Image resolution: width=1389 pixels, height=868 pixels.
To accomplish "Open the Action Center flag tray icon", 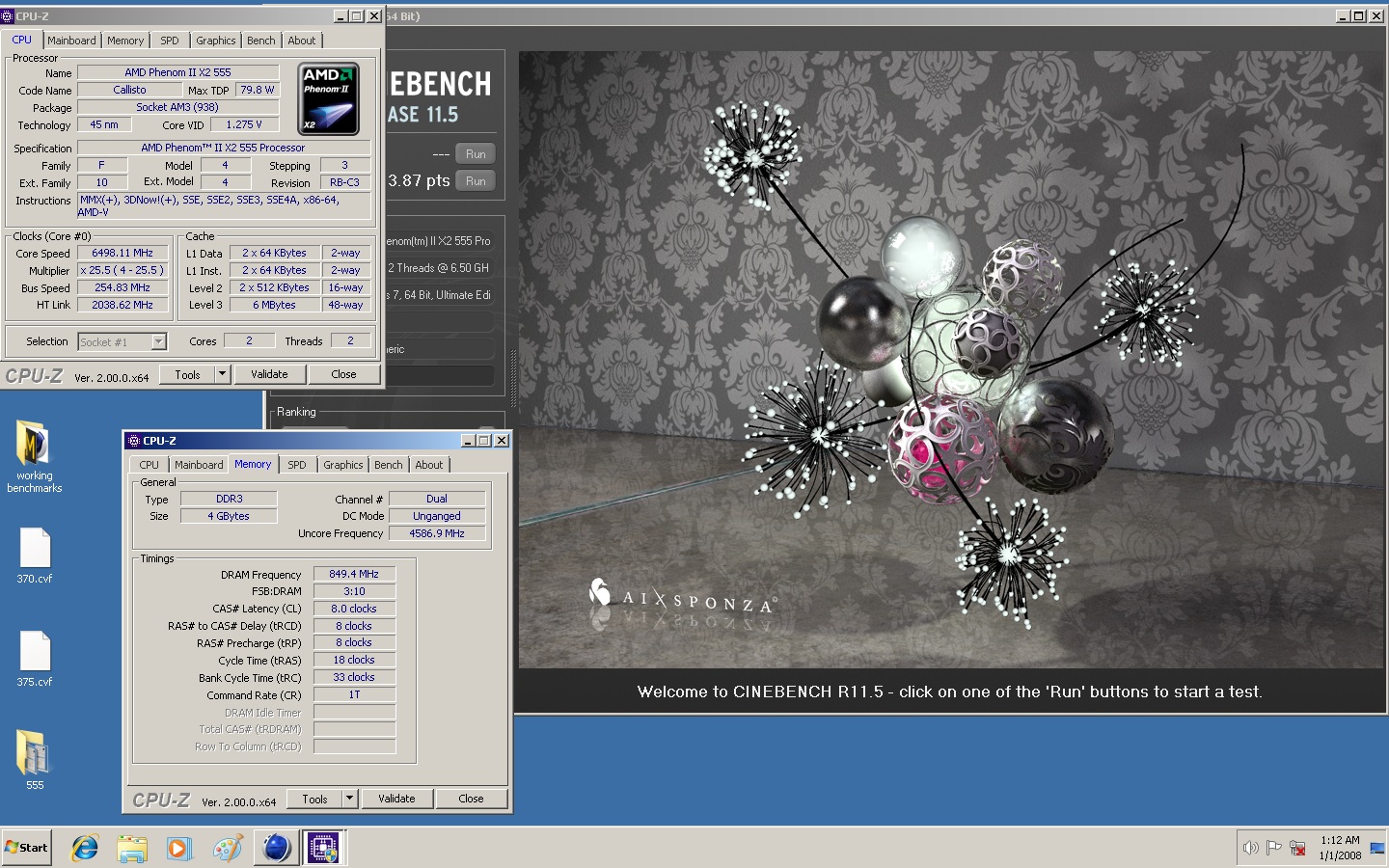I will pyautogui.click(x=1274, y=848).
